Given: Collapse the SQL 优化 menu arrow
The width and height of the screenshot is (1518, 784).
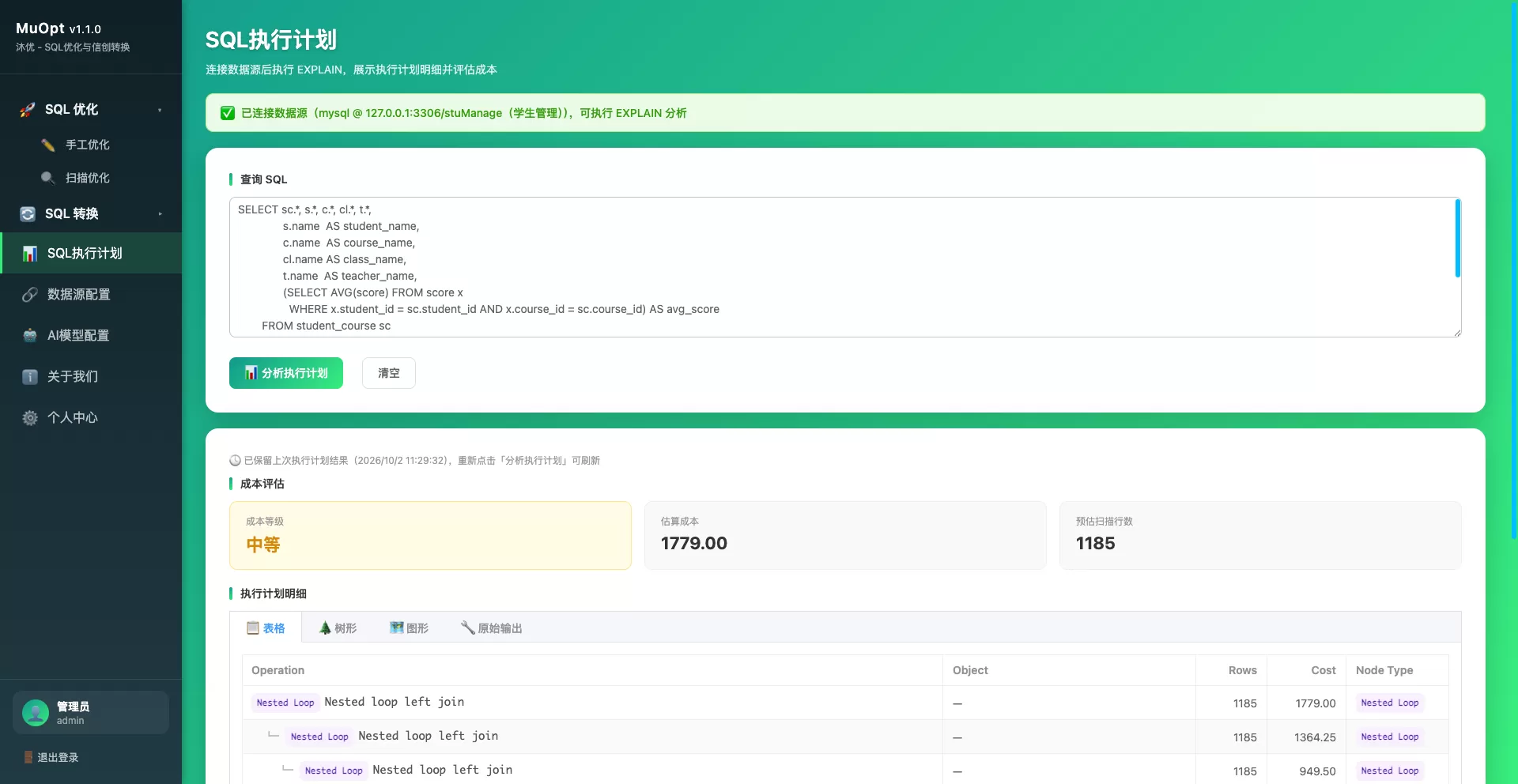Looking at the screenshot, I should coord(160,110).
